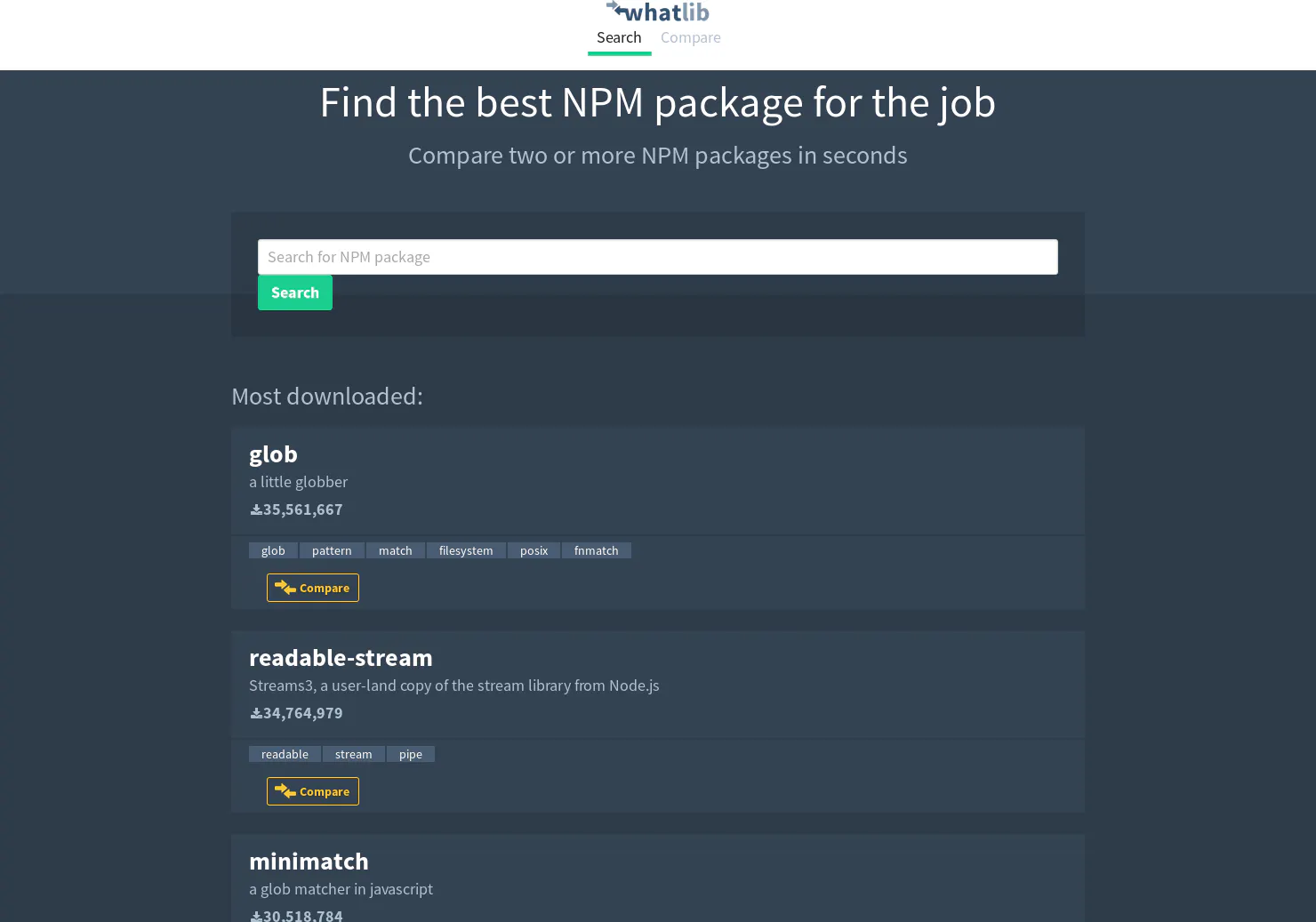Viewport: 1316px width, 922px height.
Task: Open the readable-stream package title
Action: click(341, 658)
